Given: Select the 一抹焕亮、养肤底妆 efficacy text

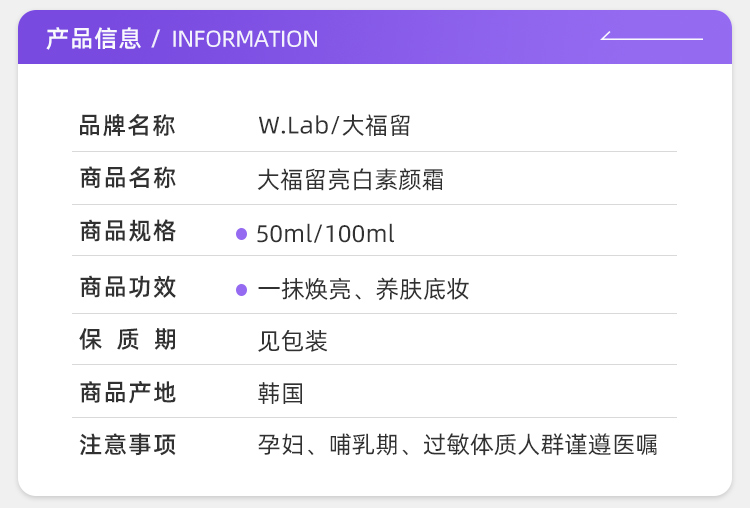Looking at the screenshot, I should click(x=363, y=290).
